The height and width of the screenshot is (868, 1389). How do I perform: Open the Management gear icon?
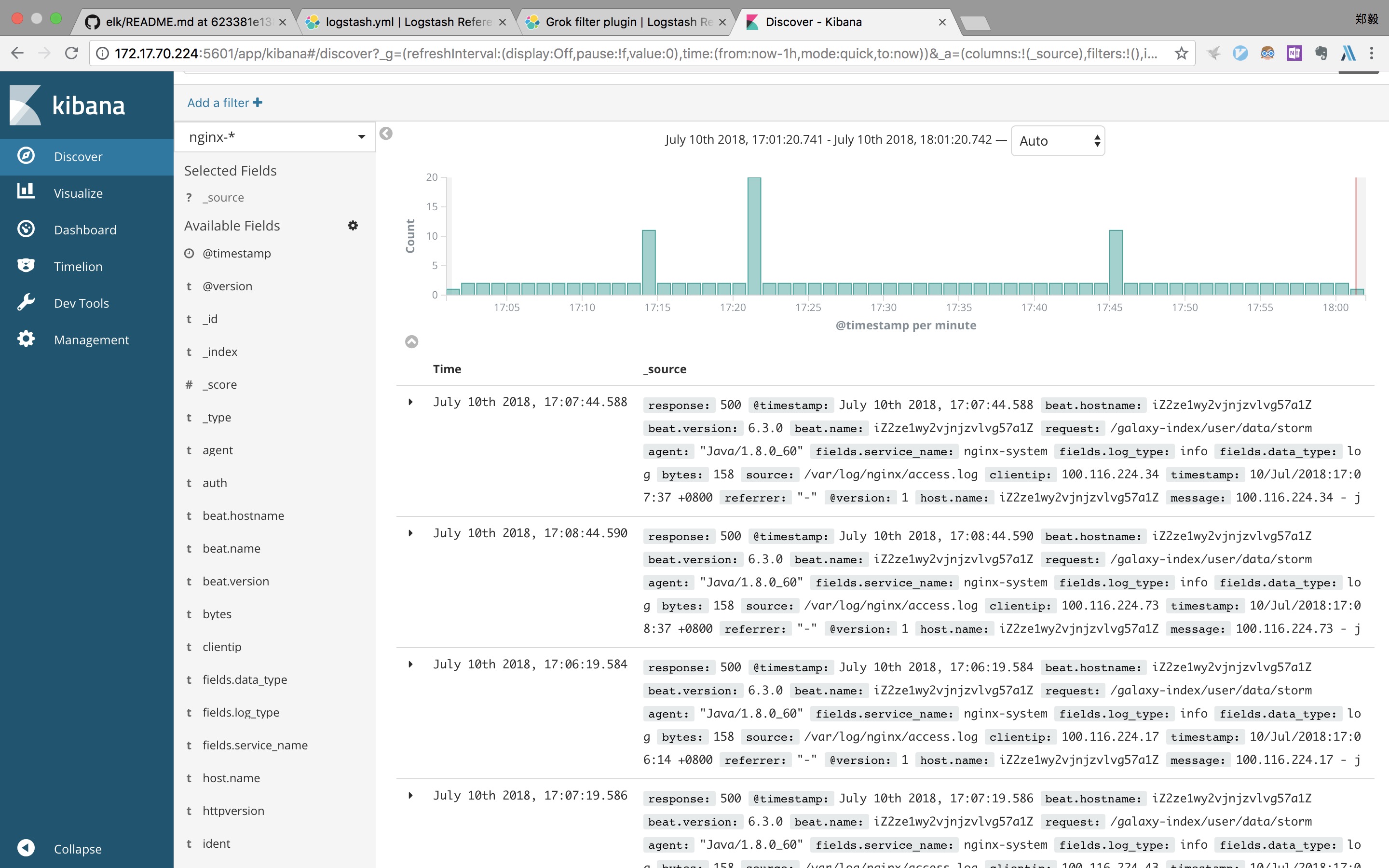26,339
